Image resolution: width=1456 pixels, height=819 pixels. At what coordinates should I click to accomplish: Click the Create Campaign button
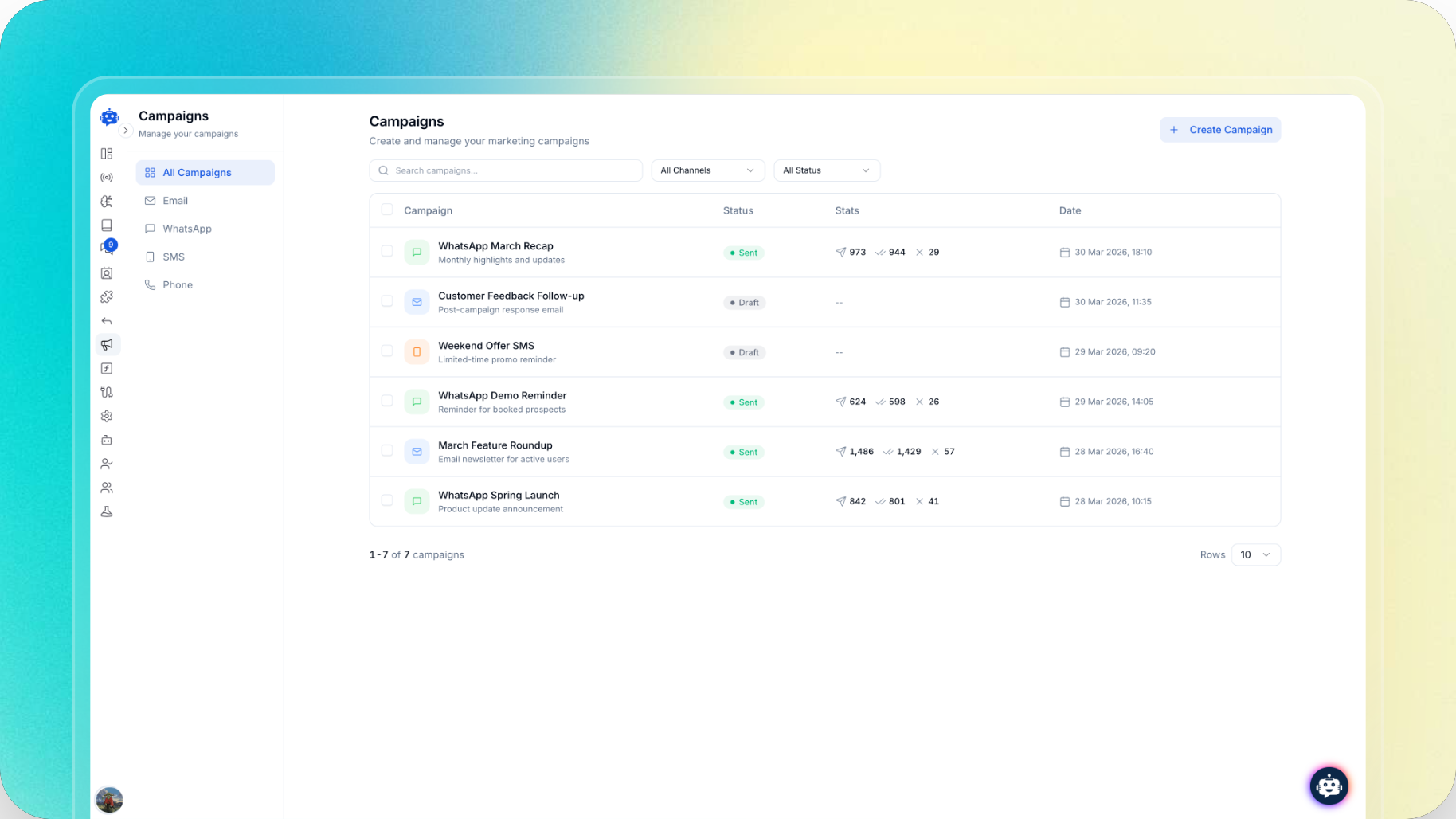(x=1219, y=130)
